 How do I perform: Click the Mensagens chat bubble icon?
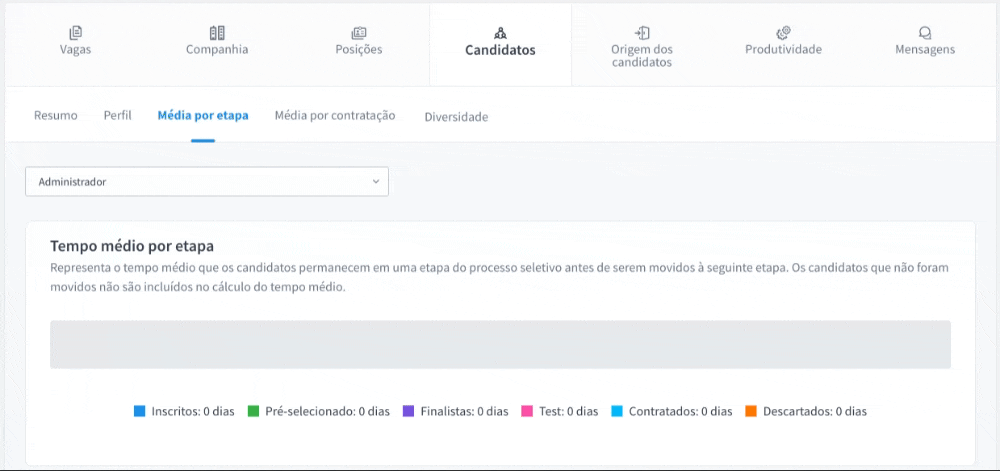click(x=925, y=33)
